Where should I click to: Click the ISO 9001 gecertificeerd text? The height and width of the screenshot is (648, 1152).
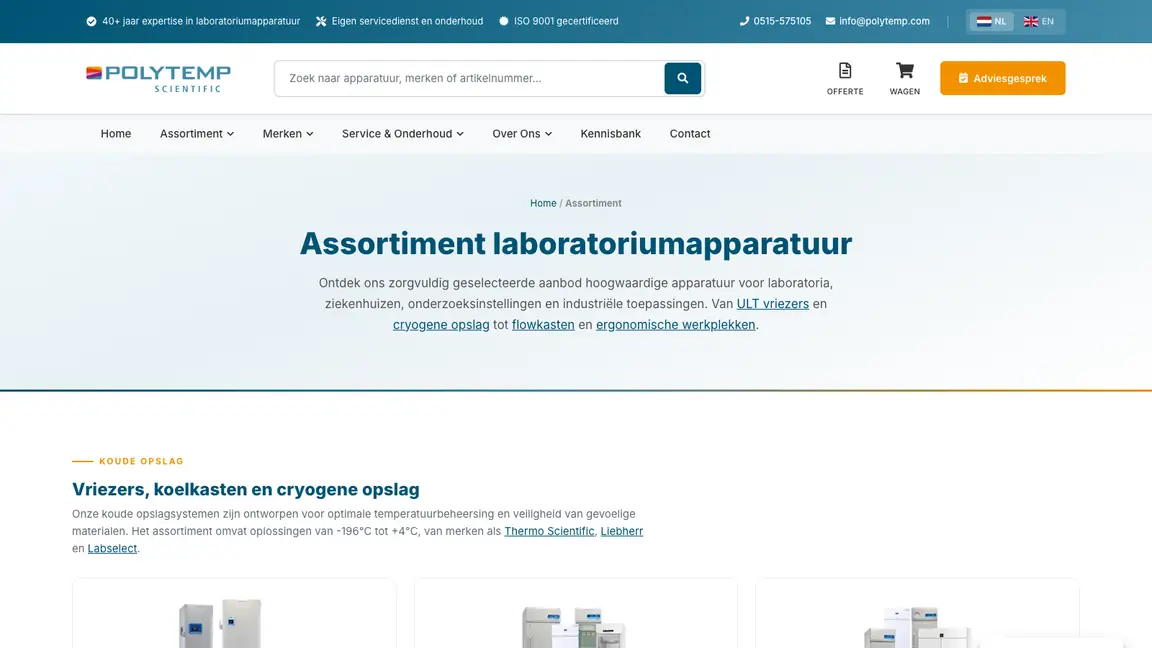[566, 21]
